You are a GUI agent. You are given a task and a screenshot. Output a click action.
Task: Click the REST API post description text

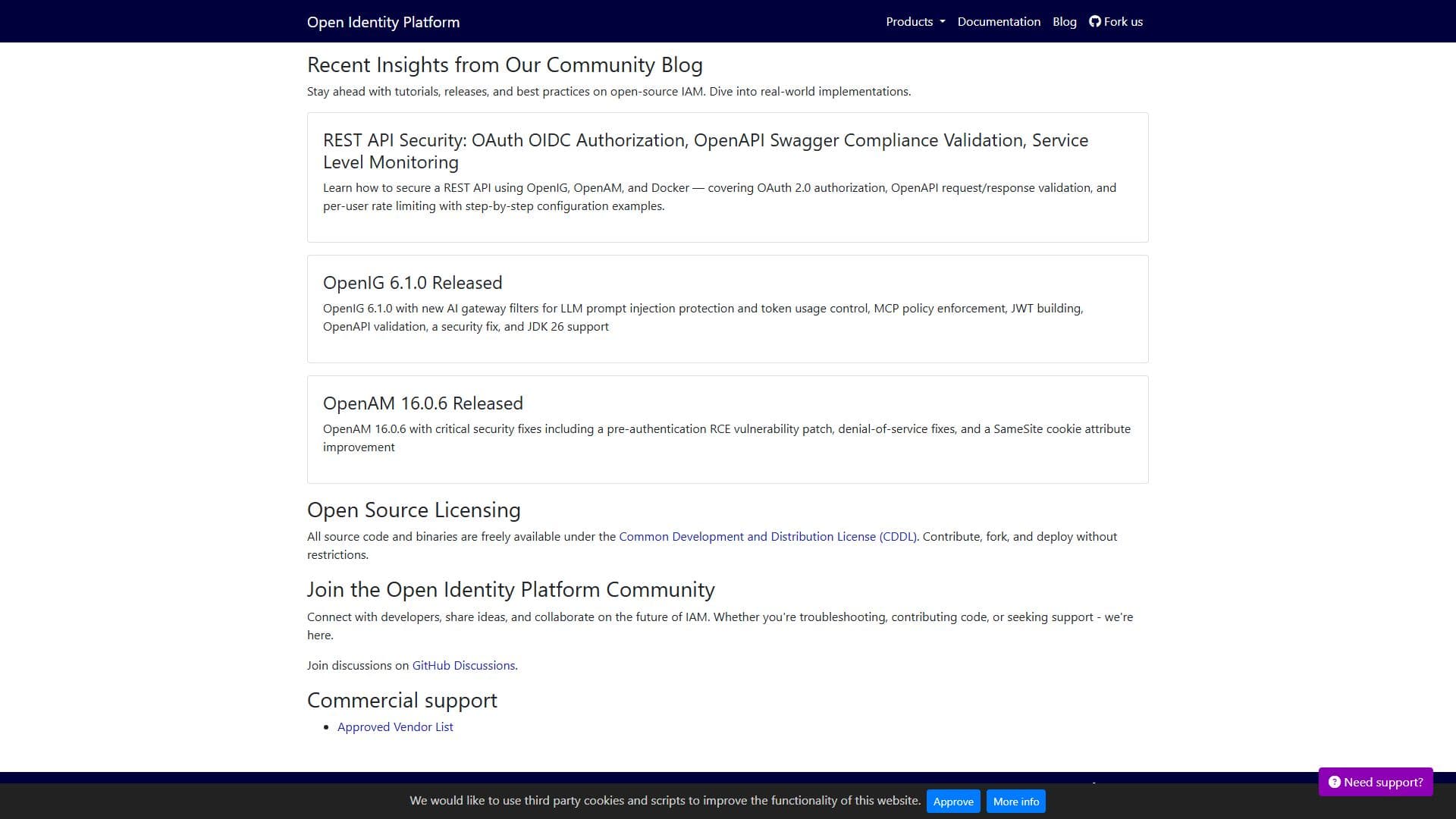tap(720, 196)
